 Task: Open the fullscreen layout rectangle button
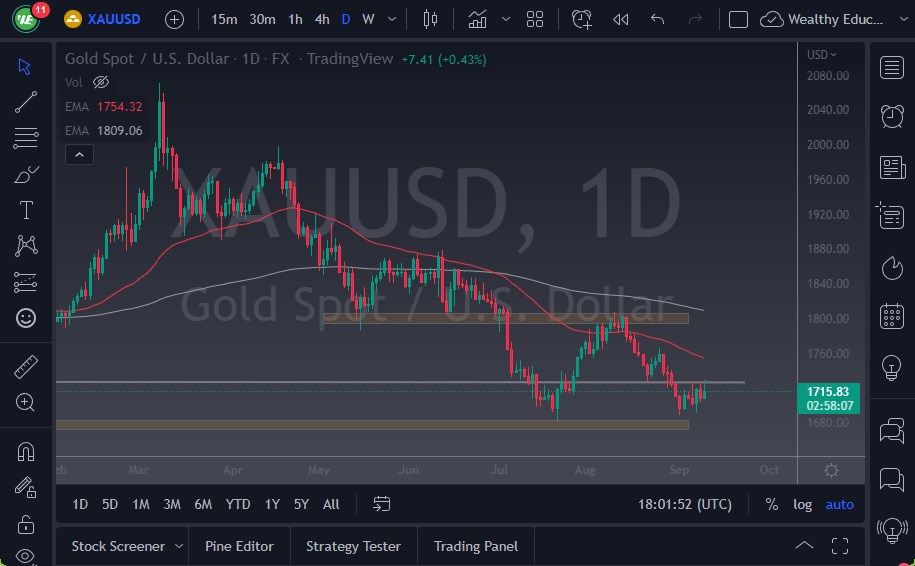[x=738, y=20]
